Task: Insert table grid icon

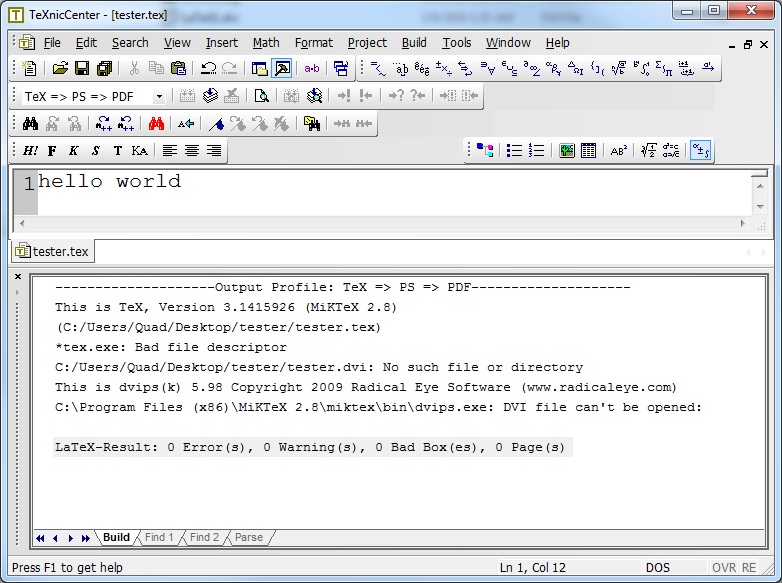Action: pyautogui.click(x=588, y=150)
